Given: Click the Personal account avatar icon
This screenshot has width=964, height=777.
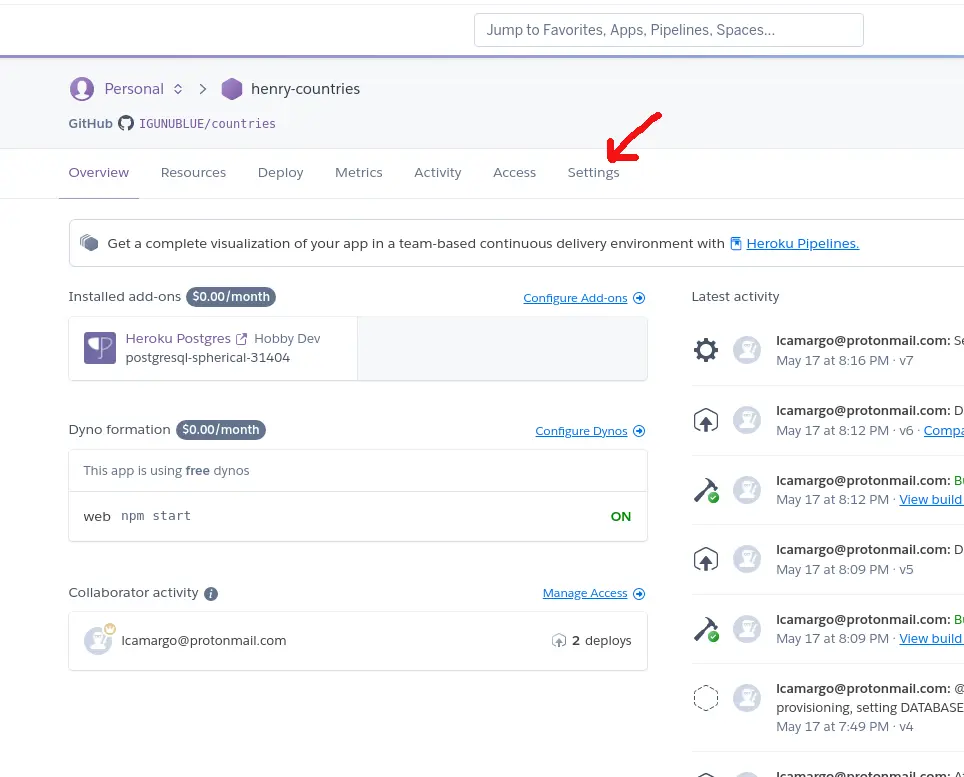Looking at the screenshot, I should pyautogui.click(x=82, y=89).
